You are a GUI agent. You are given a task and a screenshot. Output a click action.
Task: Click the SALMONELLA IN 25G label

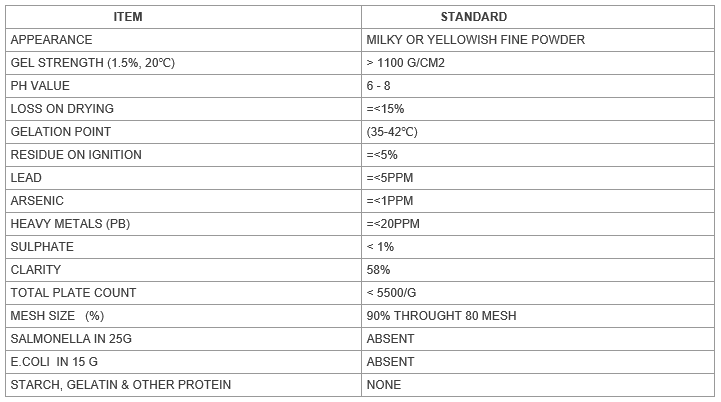click(x=71, y=339)
